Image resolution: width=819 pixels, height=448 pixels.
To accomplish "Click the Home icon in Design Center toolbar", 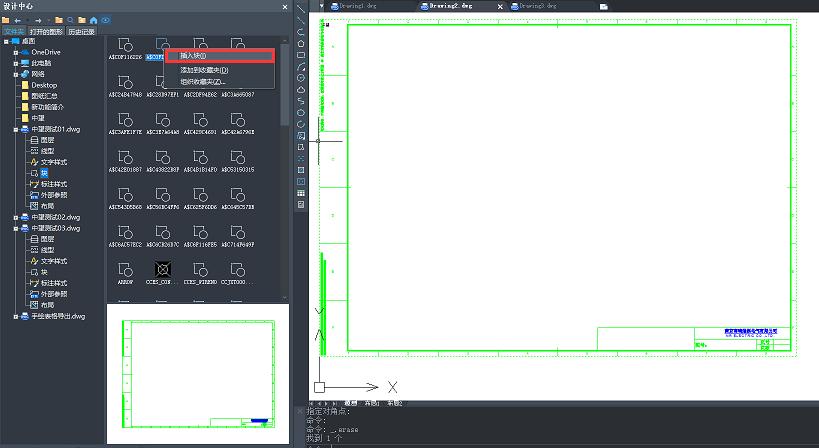I will coord(94,20).
